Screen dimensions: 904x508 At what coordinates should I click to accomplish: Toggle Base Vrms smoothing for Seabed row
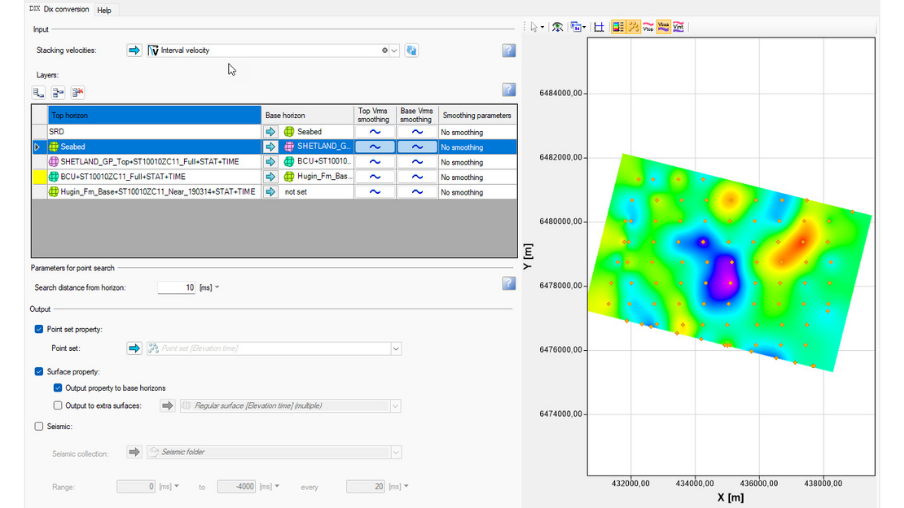(417, 147)
